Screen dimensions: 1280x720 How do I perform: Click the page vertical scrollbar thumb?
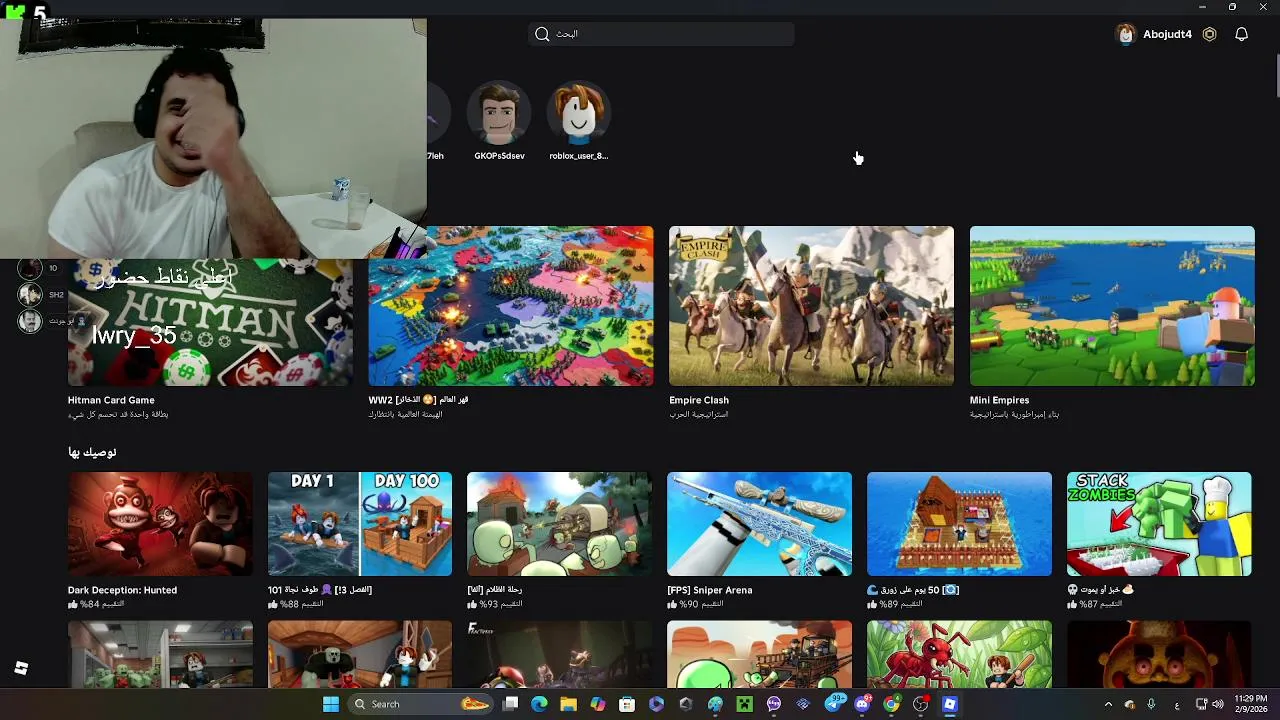[x=1276, y=76]
